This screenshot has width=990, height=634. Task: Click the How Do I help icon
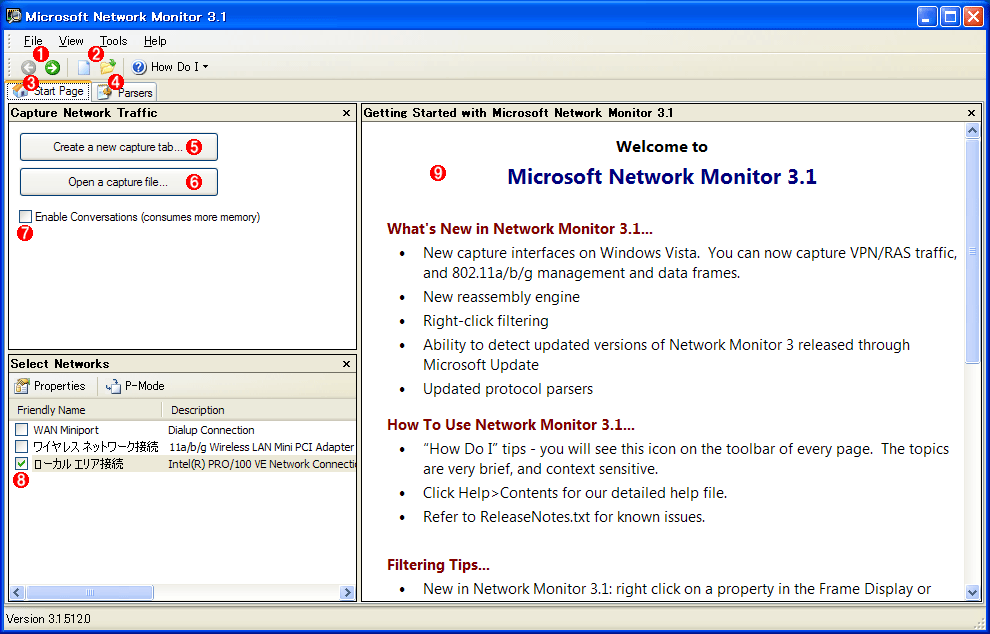(139, 67)
